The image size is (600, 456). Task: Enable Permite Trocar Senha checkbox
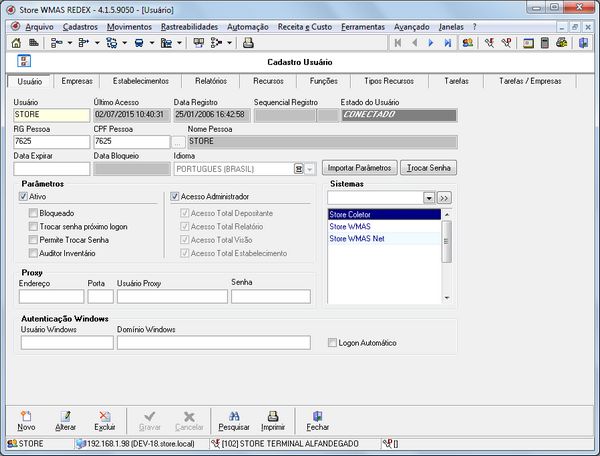(x=33, y=240)
